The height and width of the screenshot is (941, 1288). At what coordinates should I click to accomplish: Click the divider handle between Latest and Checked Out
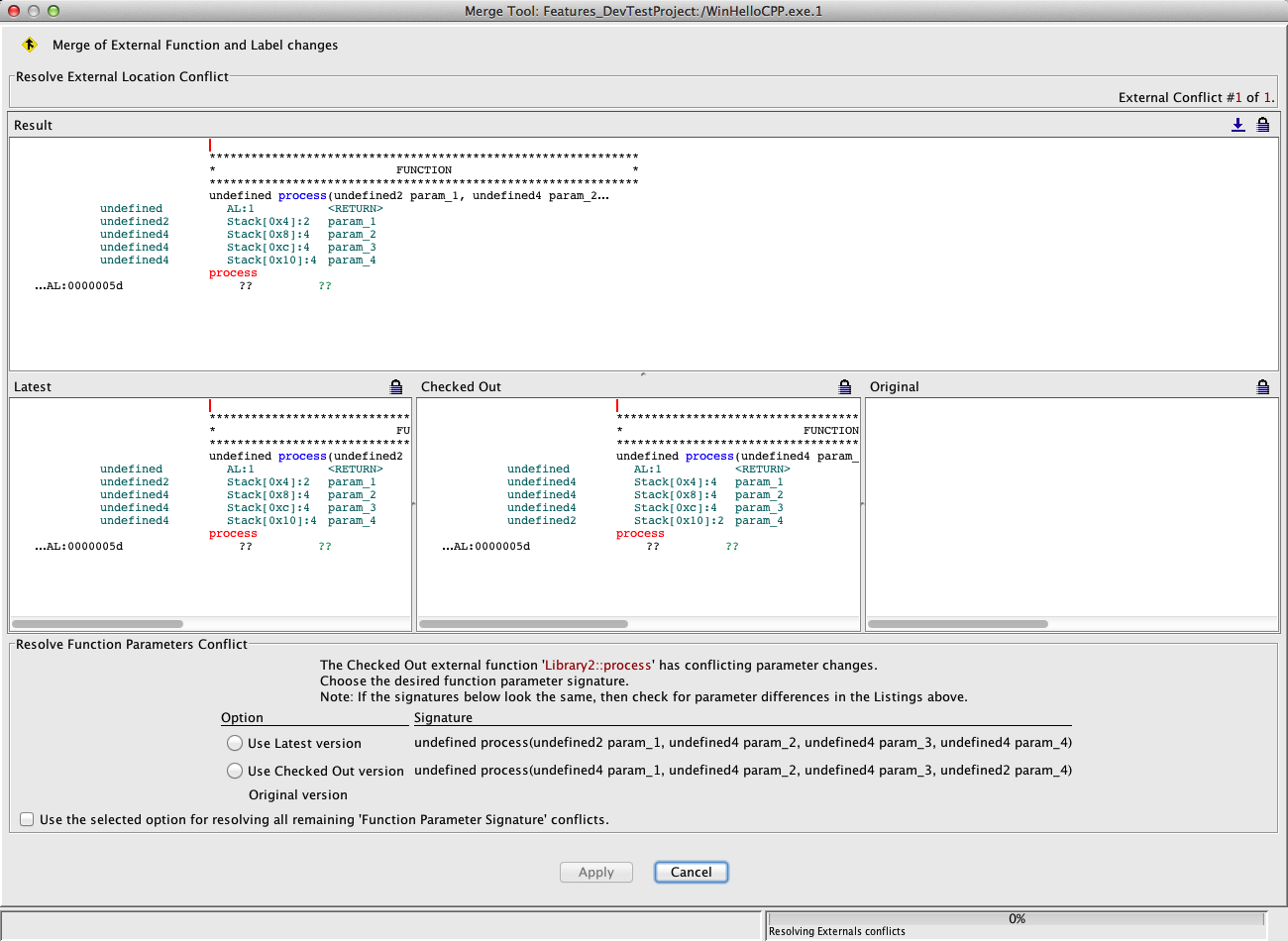pyautogui.click(x=414, y=504)
